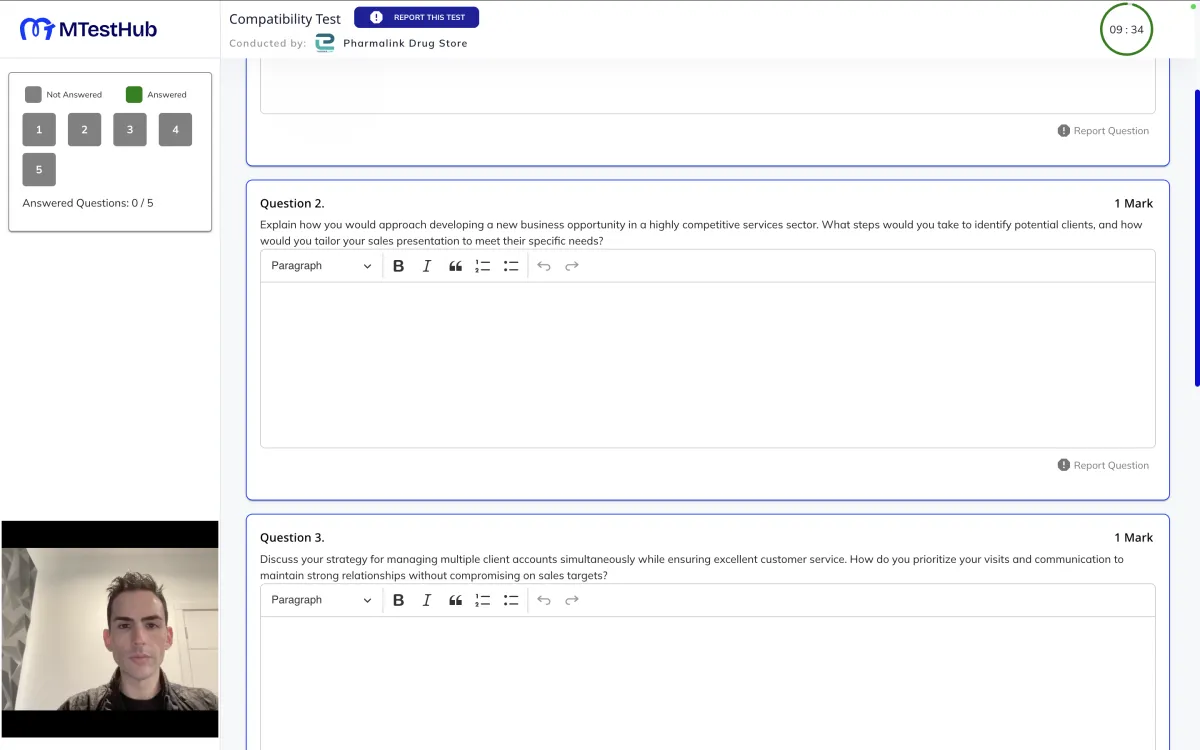Jump to question 4 in navigator
This screenshot has width=1200, height=750.
(x=175, y=129)
